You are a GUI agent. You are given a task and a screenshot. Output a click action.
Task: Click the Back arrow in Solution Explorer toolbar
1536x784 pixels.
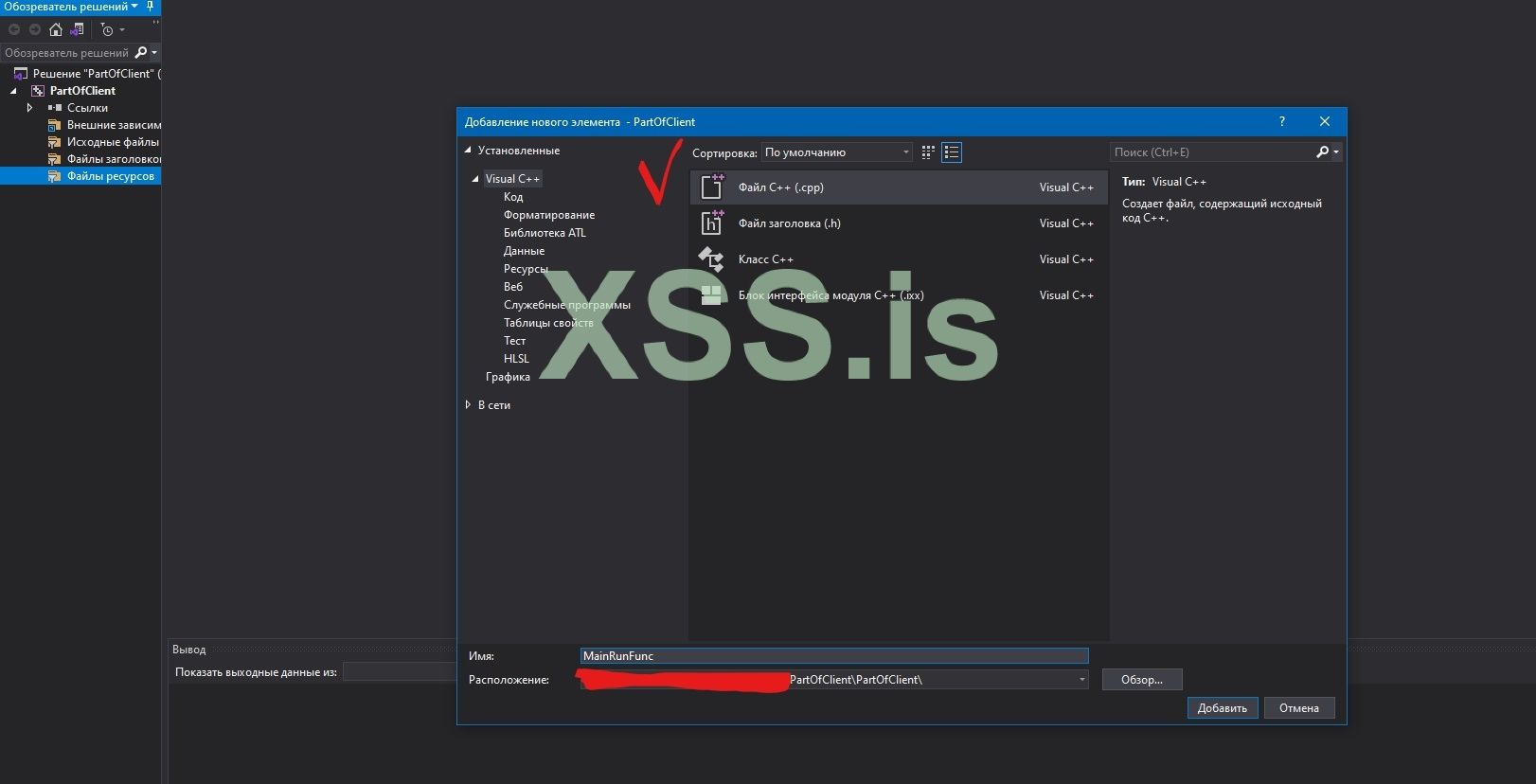point(14,29)
